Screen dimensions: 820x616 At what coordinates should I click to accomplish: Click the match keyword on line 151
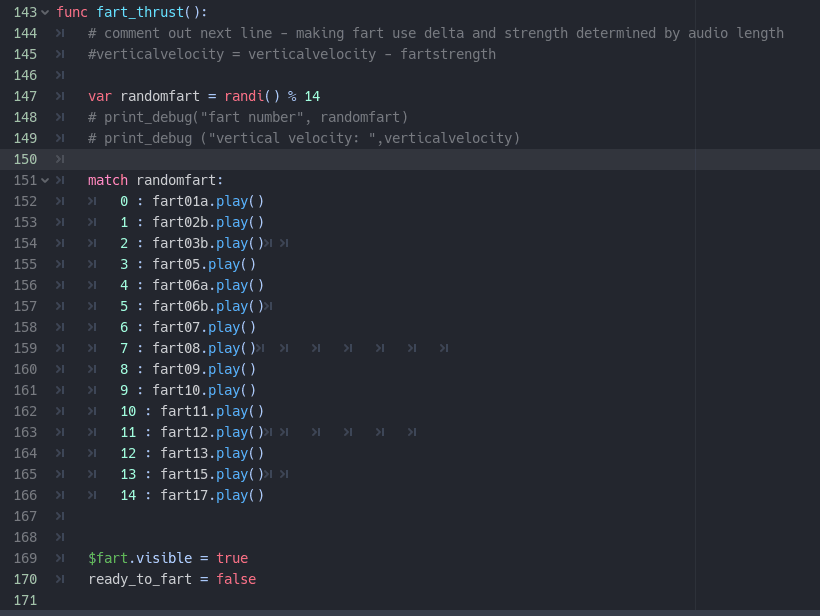point(108,180)
